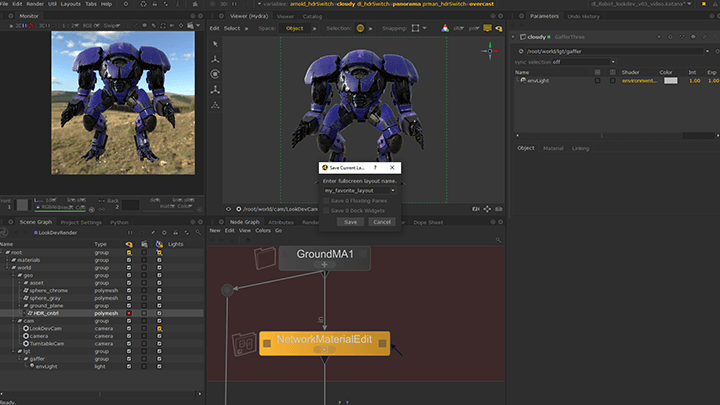Click the envLight color swatch

(x=670, y=80)
